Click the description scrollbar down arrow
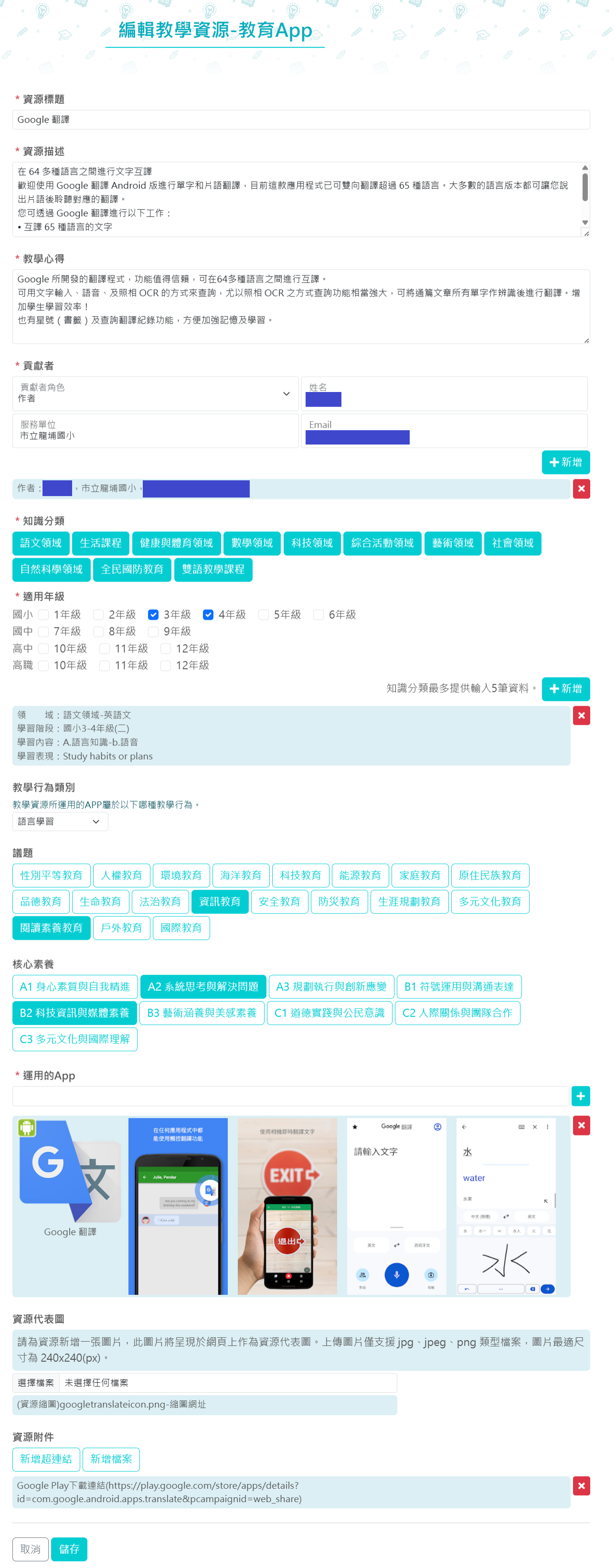This screenshot has width=616, height=1568. pos(585,223)
